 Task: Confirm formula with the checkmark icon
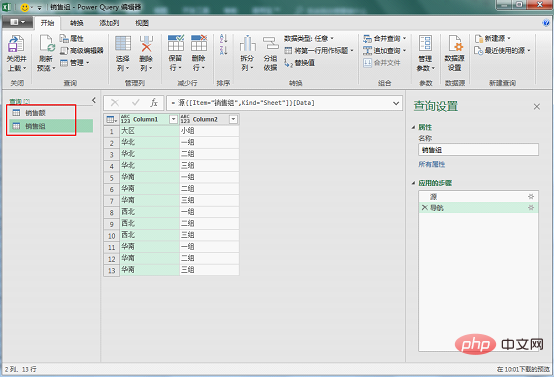136,103
